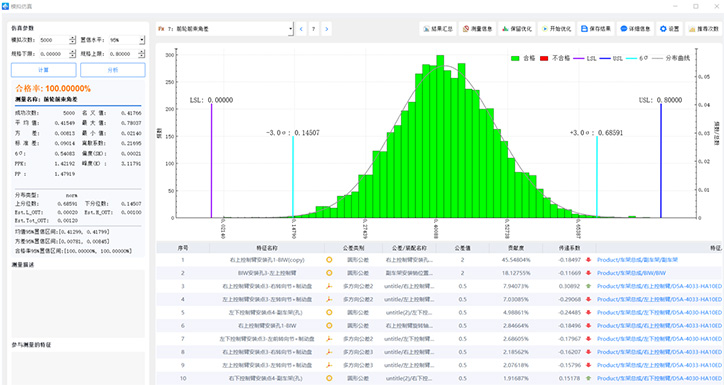Open 测量信息 measurement info toolbar icon
This screenshot has width=724, height=385.
click(477, 29)
